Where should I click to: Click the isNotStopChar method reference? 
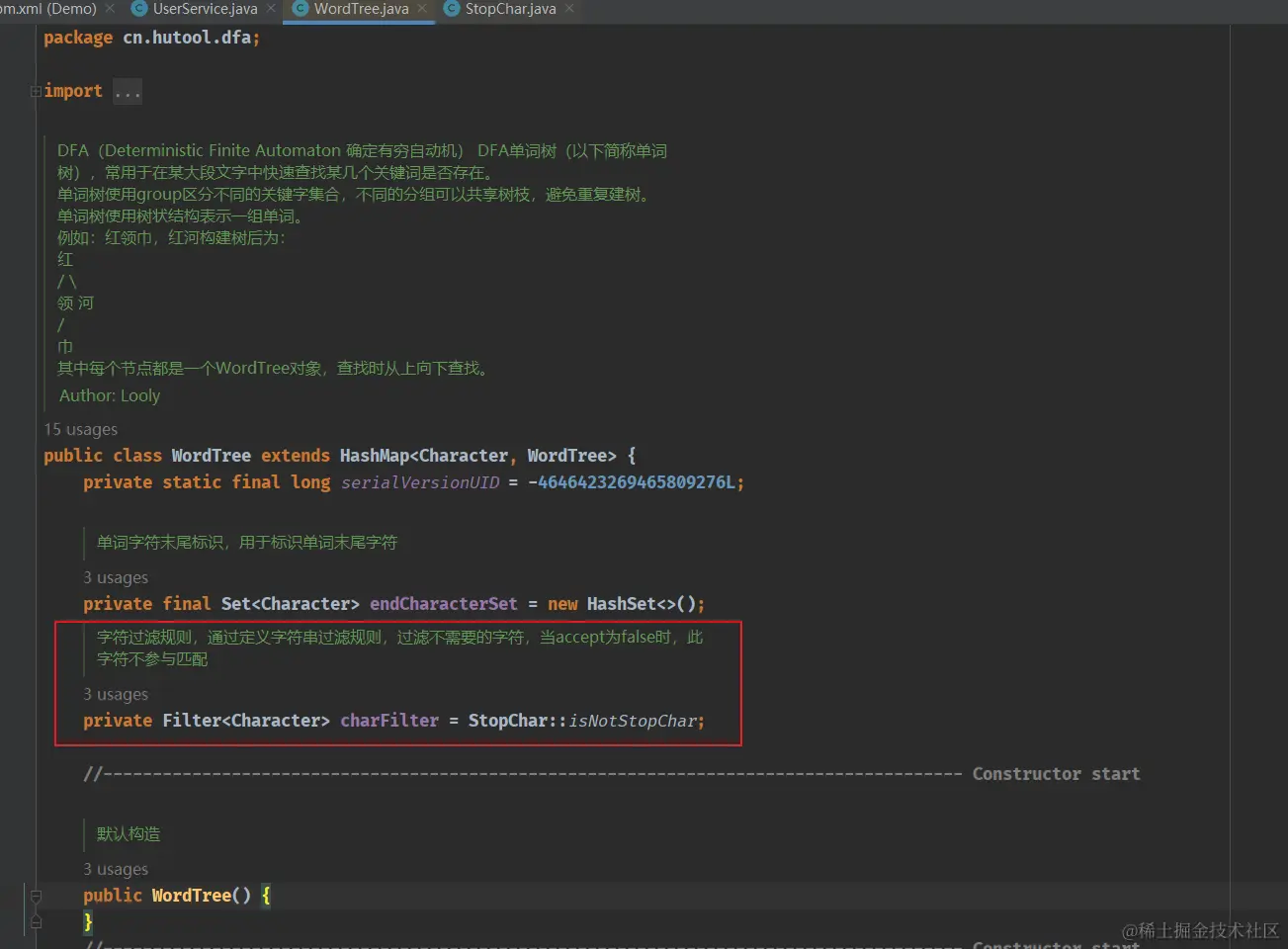pyautogui.click(x=633, y=721)
